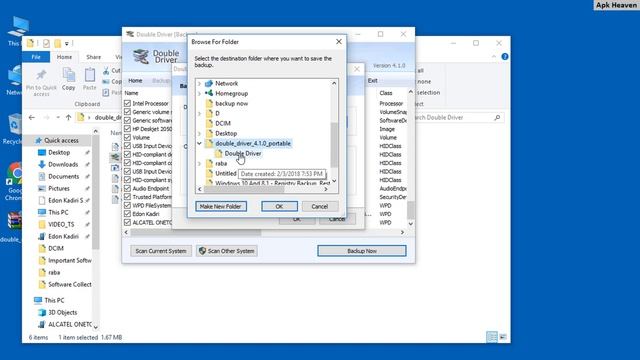Screen dimensions: 640x360
Task: Open Downloads in Quick access
Action: tap(63, 164)
